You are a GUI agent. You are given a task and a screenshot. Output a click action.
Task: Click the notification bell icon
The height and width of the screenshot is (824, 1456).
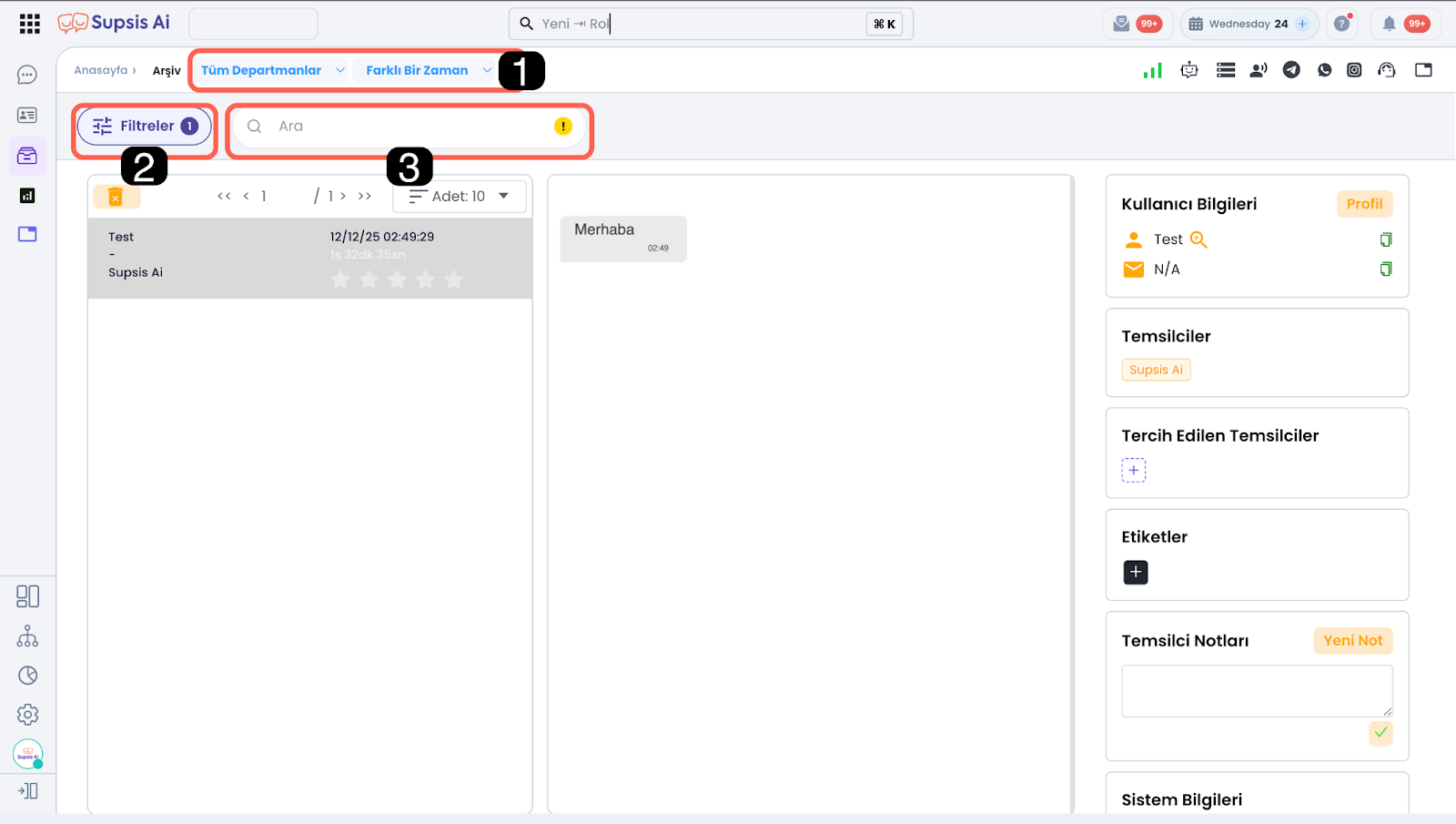coord(1389,24)
